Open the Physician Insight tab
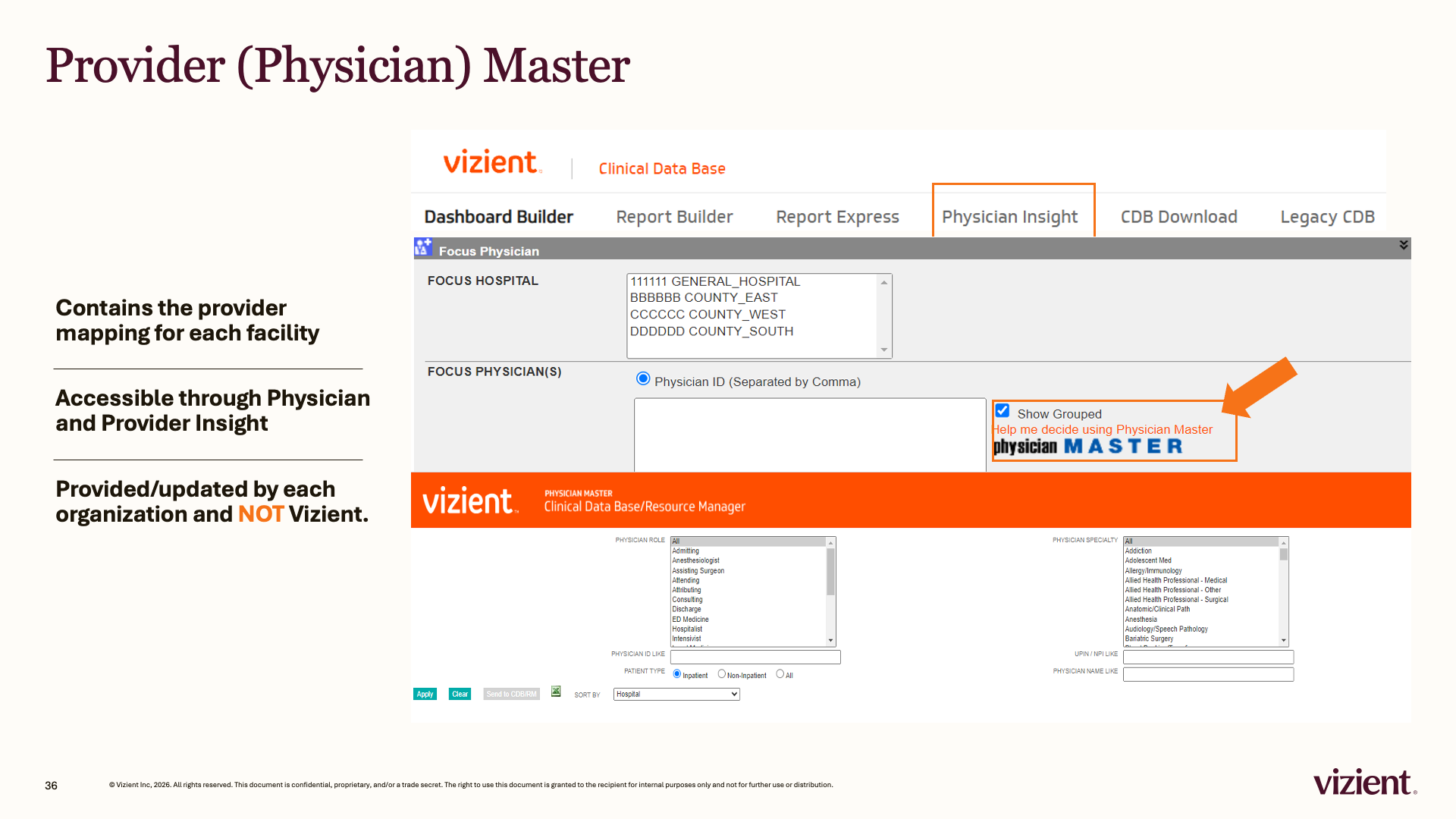The image size is (1456, 819). tap(1010, 218)
